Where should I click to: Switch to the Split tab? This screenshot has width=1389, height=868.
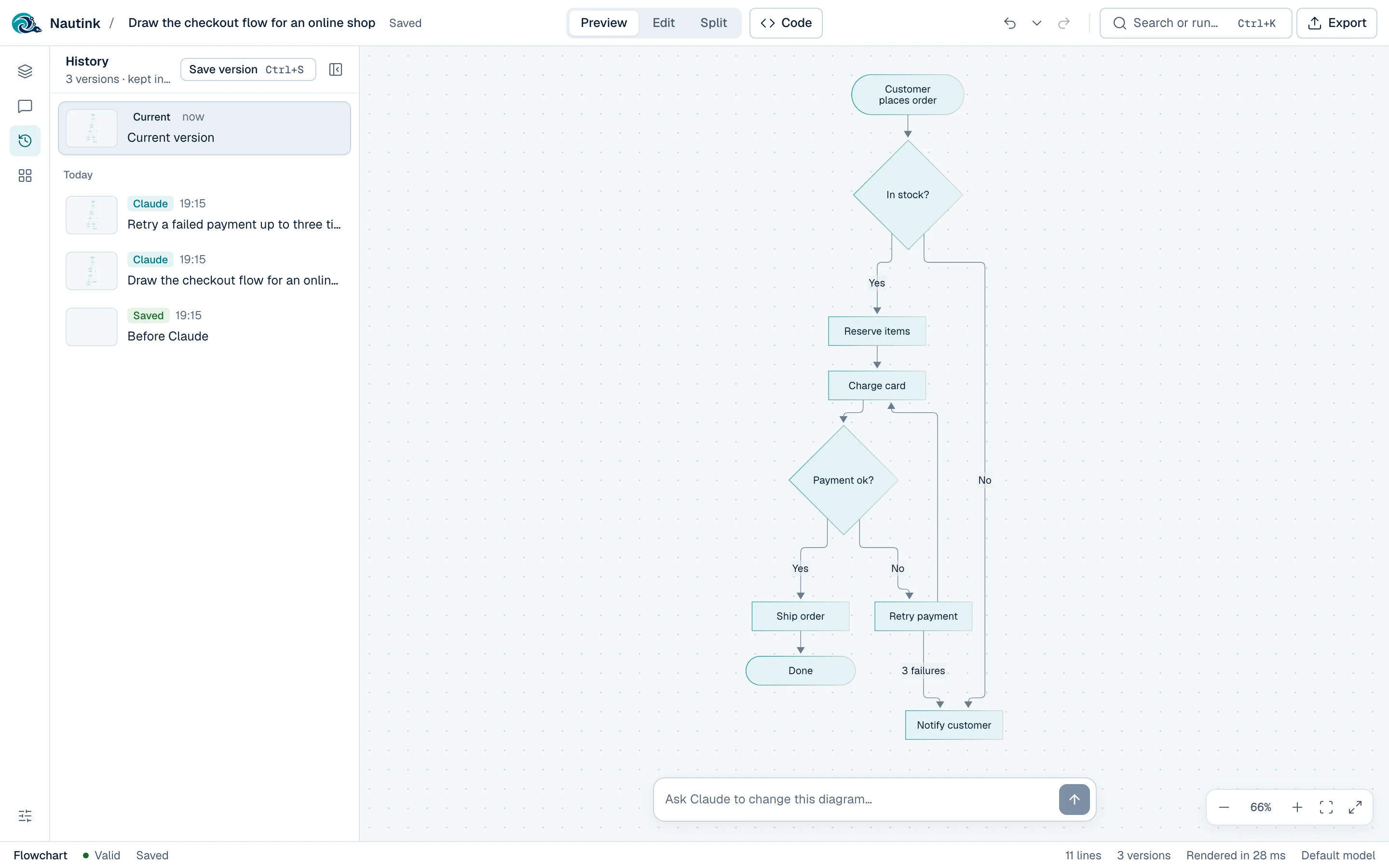point(713,23)
